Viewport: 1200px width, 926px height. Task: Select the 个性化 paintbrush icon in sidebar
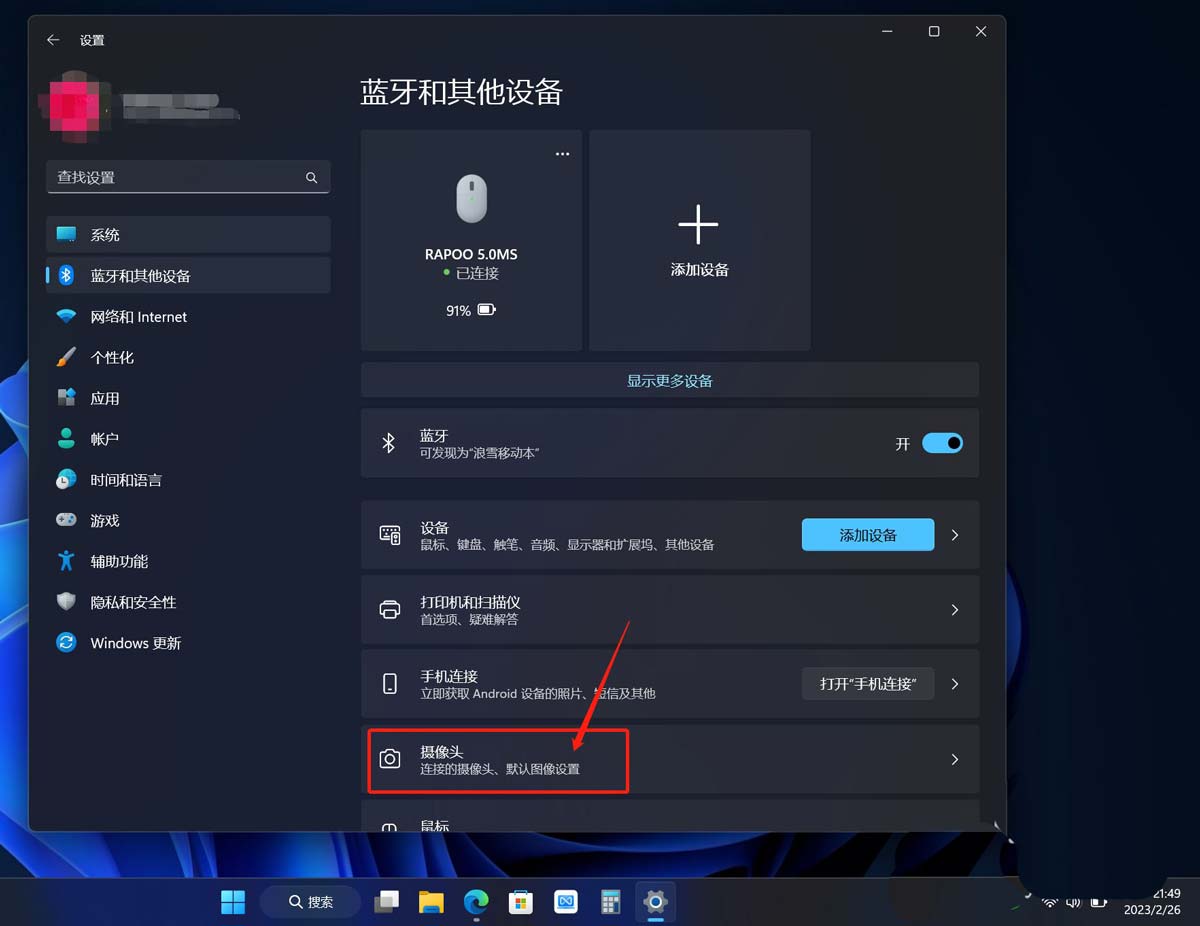[66, 357]
